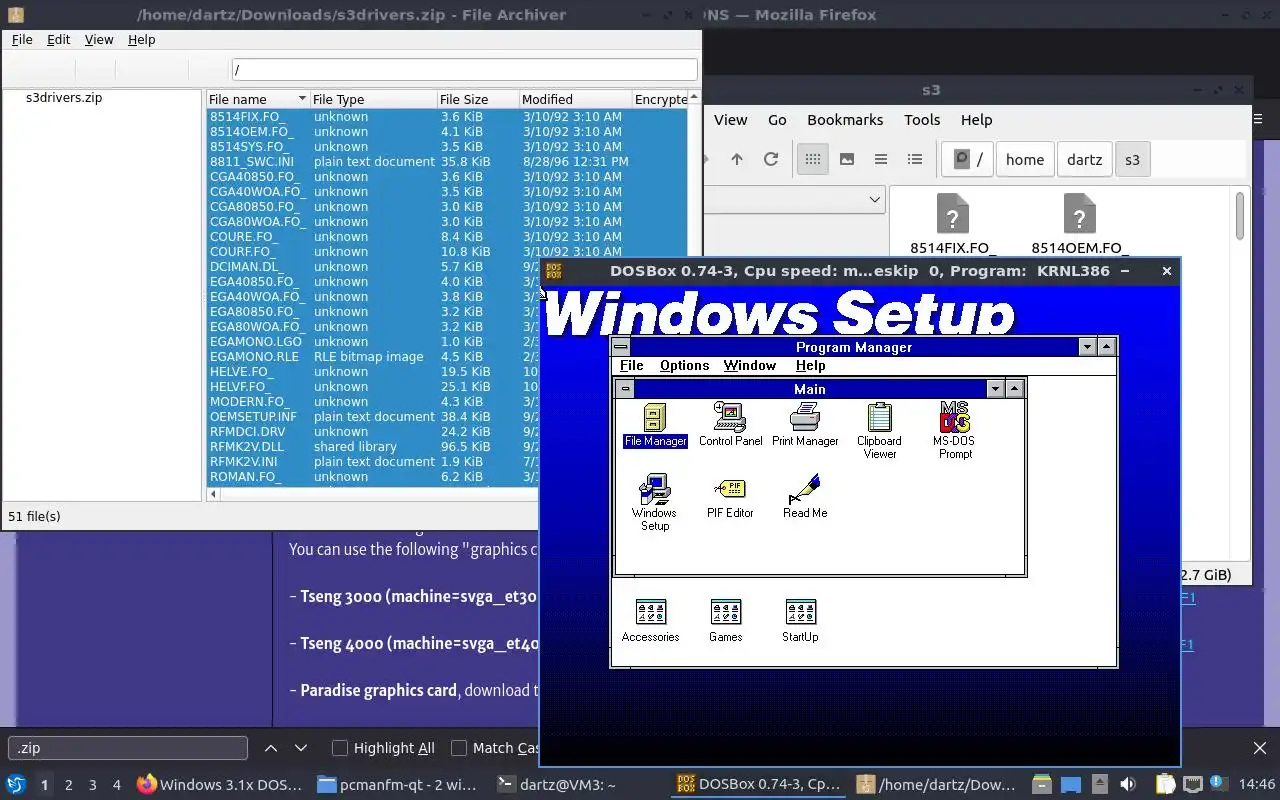
Task: Switch file manager to thumbnail view
Action: coord(847,159)
